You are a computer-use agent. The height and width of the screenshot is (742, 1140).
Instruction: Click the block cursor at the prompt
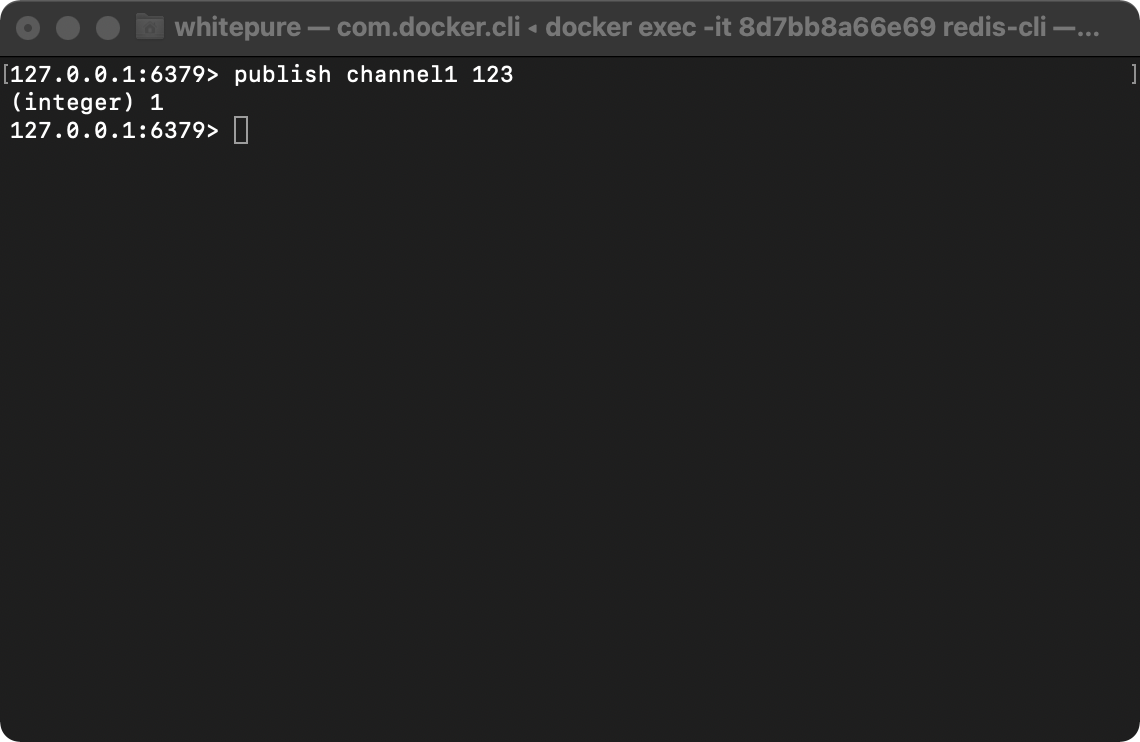[x=241, y=131]
